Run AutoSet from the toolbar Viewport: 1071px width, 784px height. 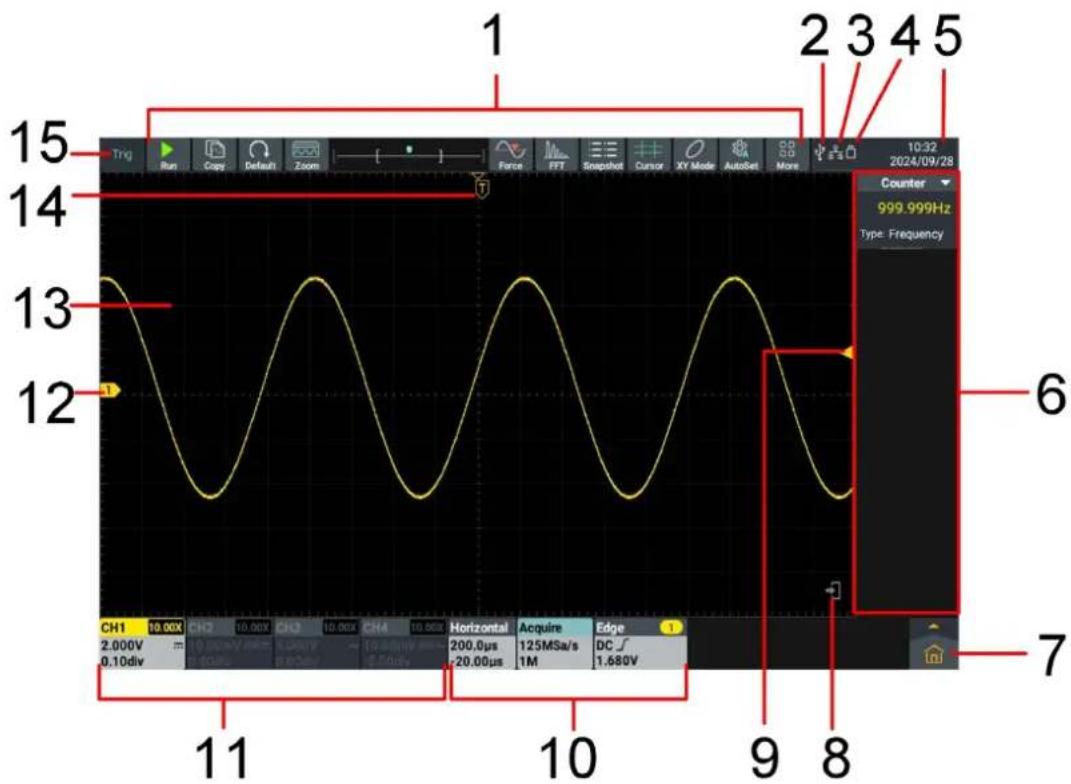coord(741,155)
